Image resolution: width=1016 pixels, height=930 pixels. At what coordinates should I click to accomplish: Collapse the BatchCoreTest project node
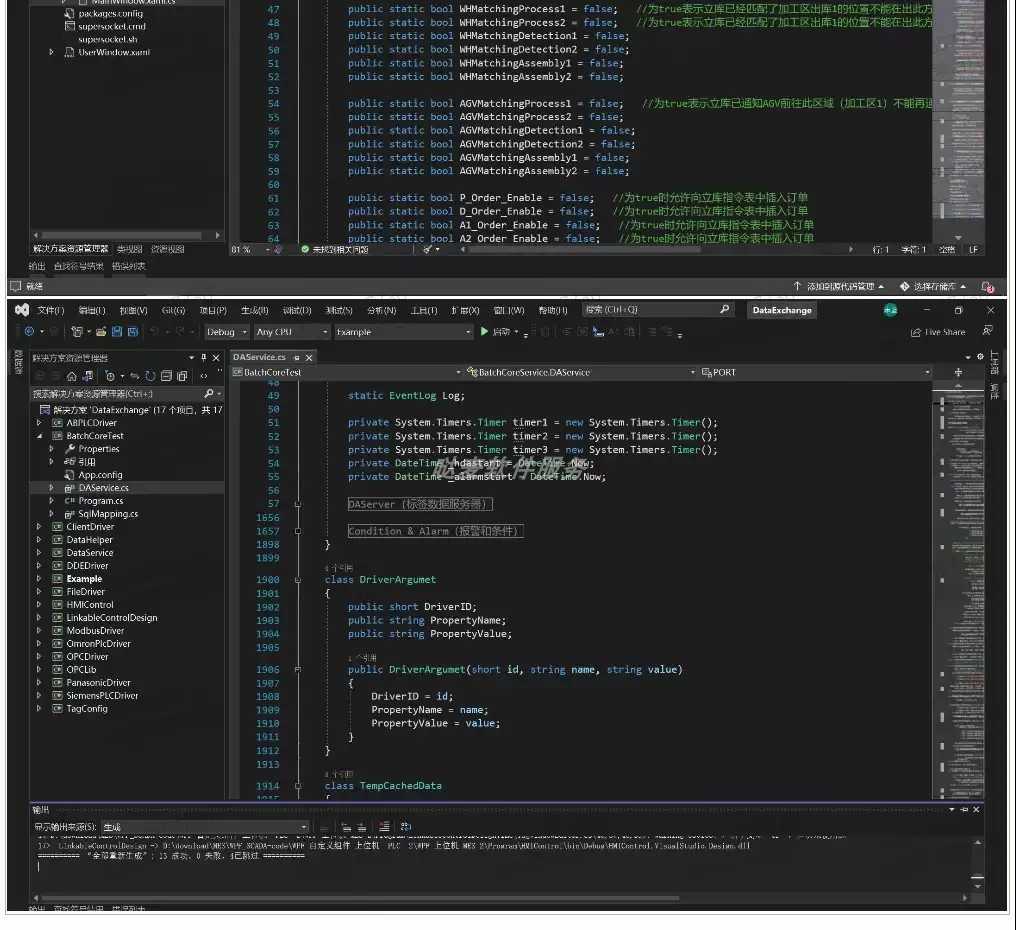click(39, 436)
